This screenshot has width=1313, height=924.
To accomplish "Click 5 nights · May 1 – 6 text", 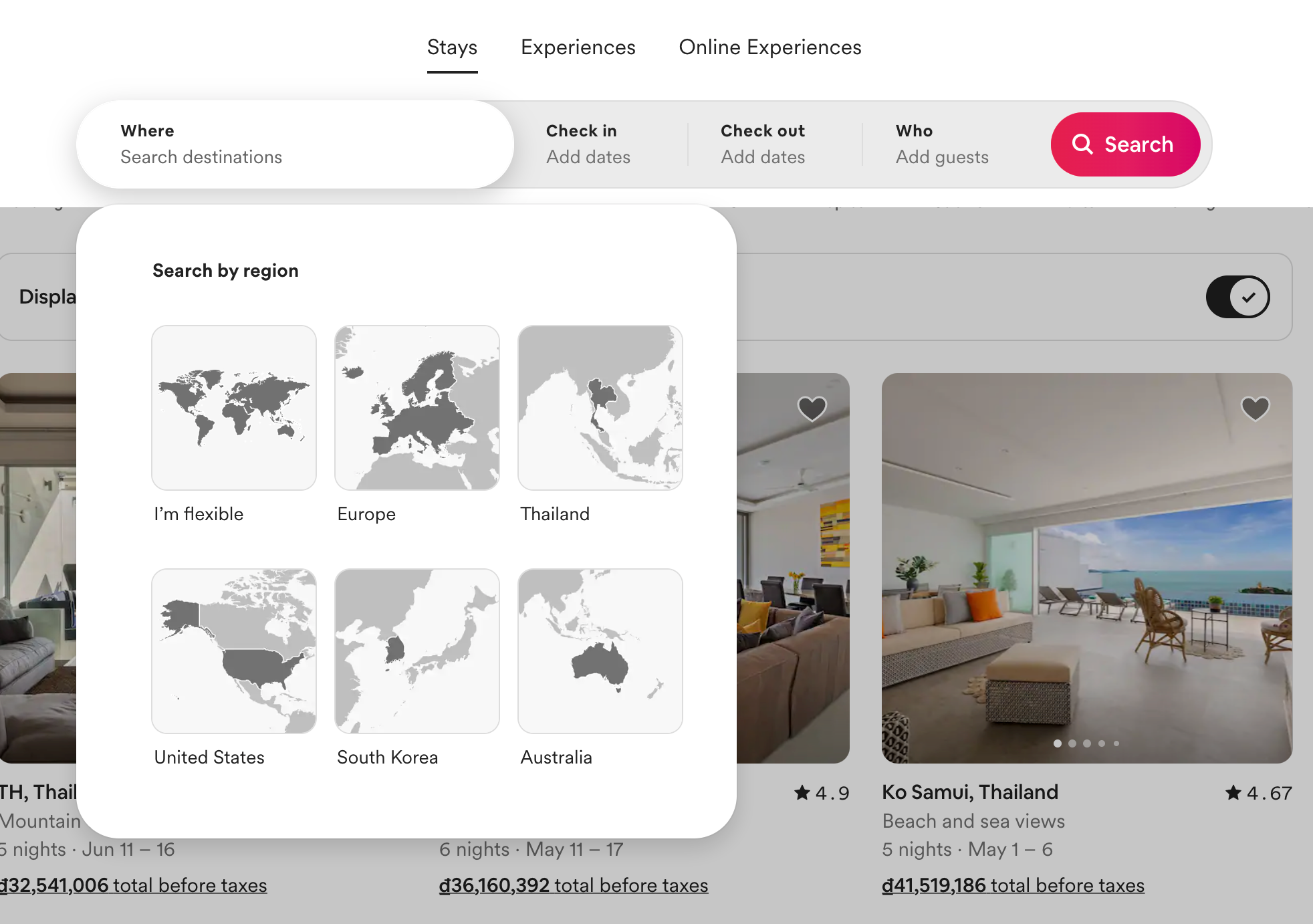I will point(967,849).
